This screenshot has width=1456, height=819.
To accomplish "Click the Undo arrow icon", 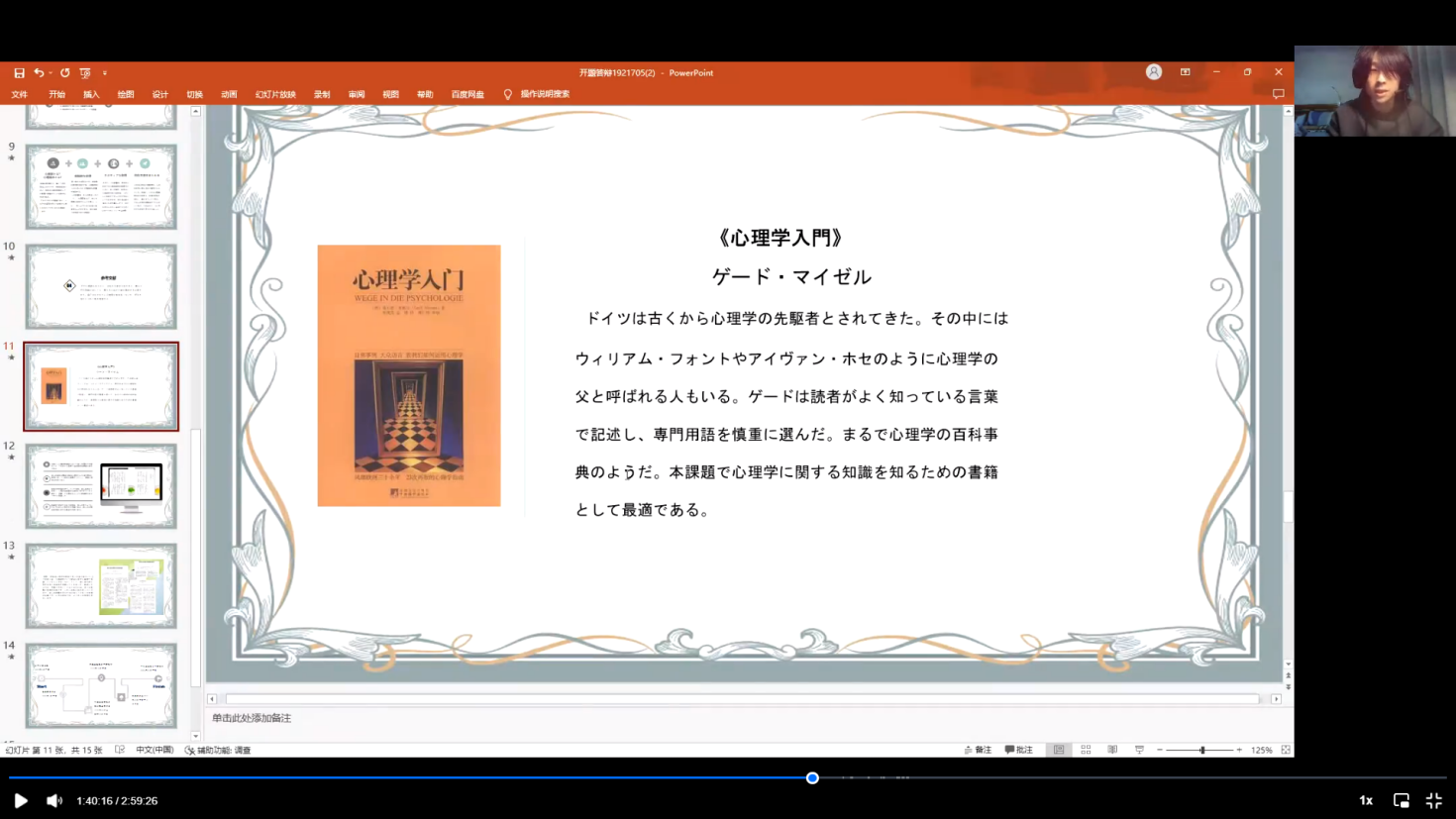I will 39,72.
